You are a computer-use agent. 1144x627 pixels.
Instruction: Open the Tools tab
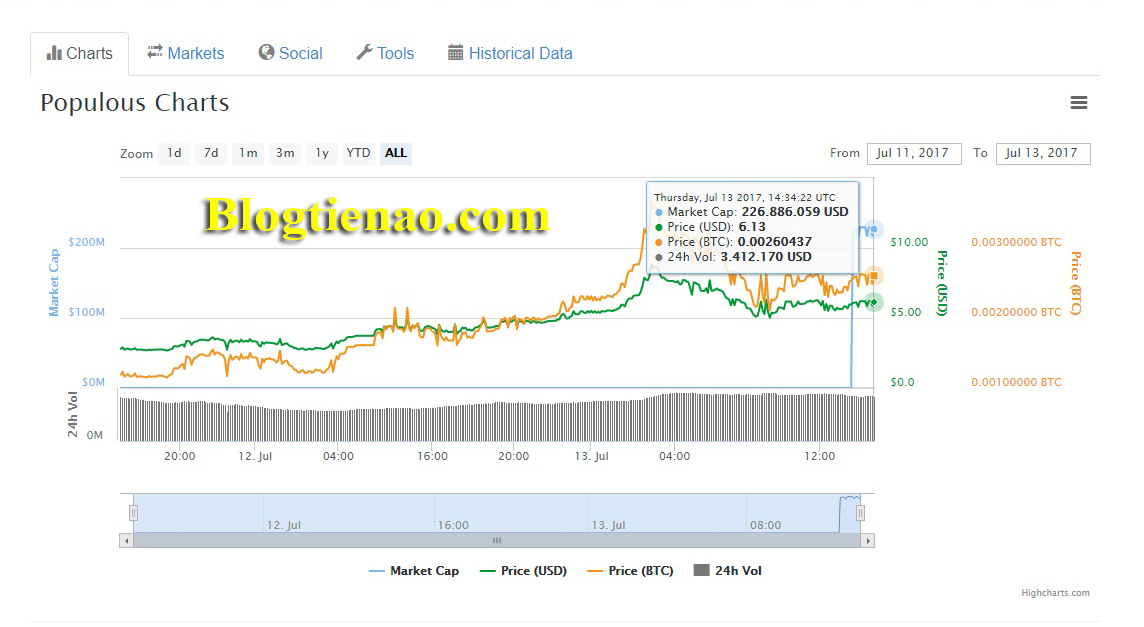click(385, 53)
